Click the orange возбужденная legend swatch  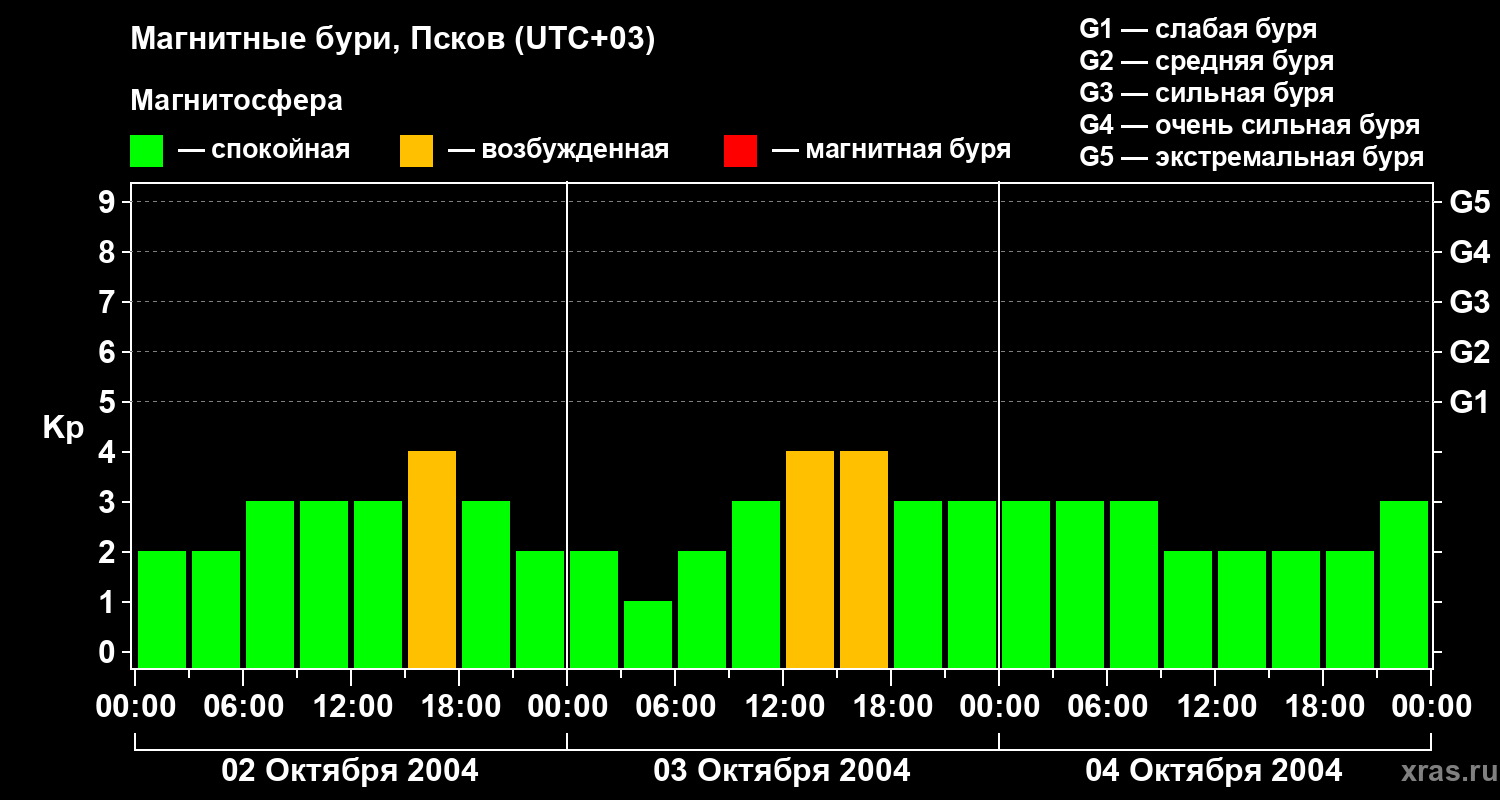click(416, 150)
